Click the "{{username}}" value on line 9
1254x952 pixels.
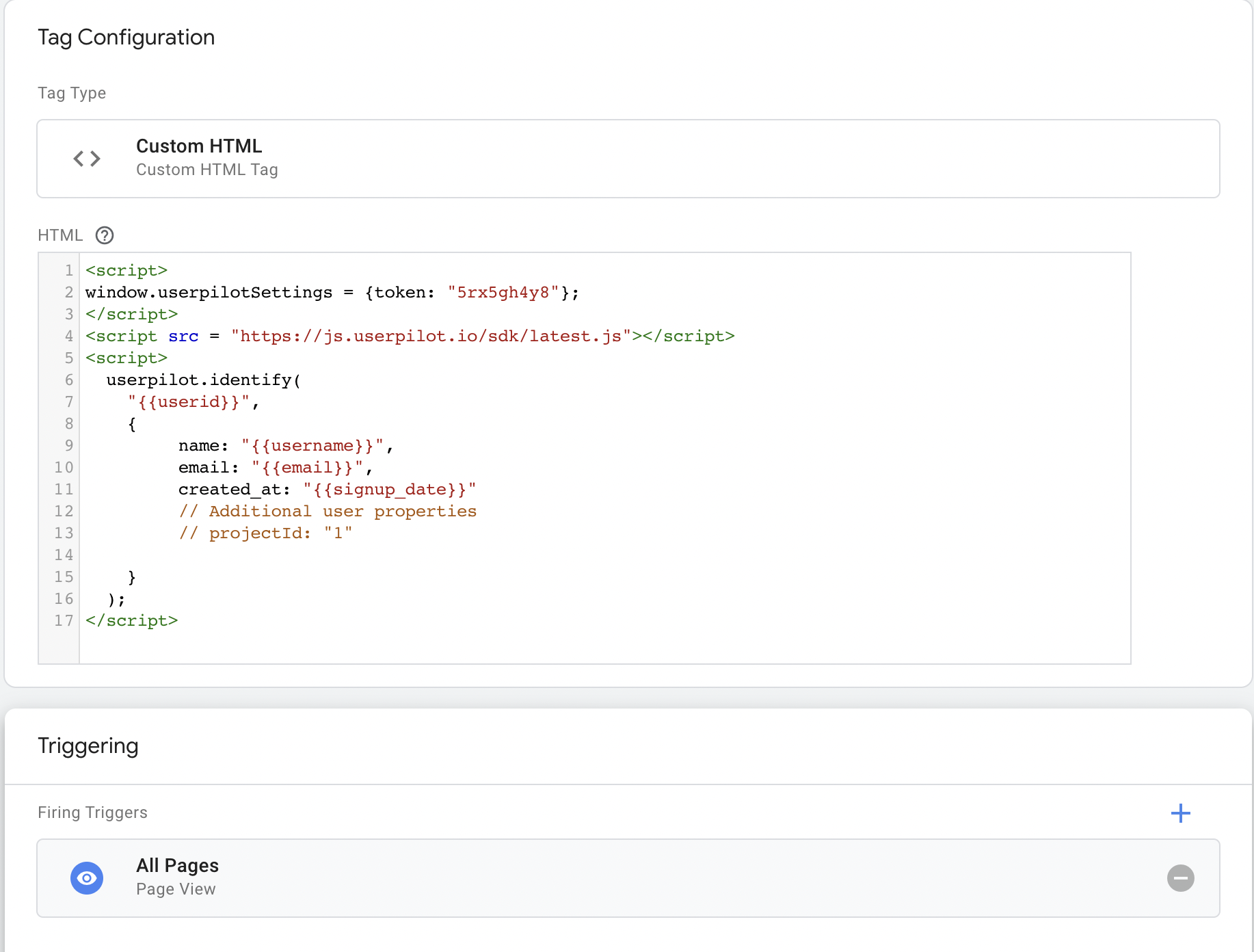point(312,446)
